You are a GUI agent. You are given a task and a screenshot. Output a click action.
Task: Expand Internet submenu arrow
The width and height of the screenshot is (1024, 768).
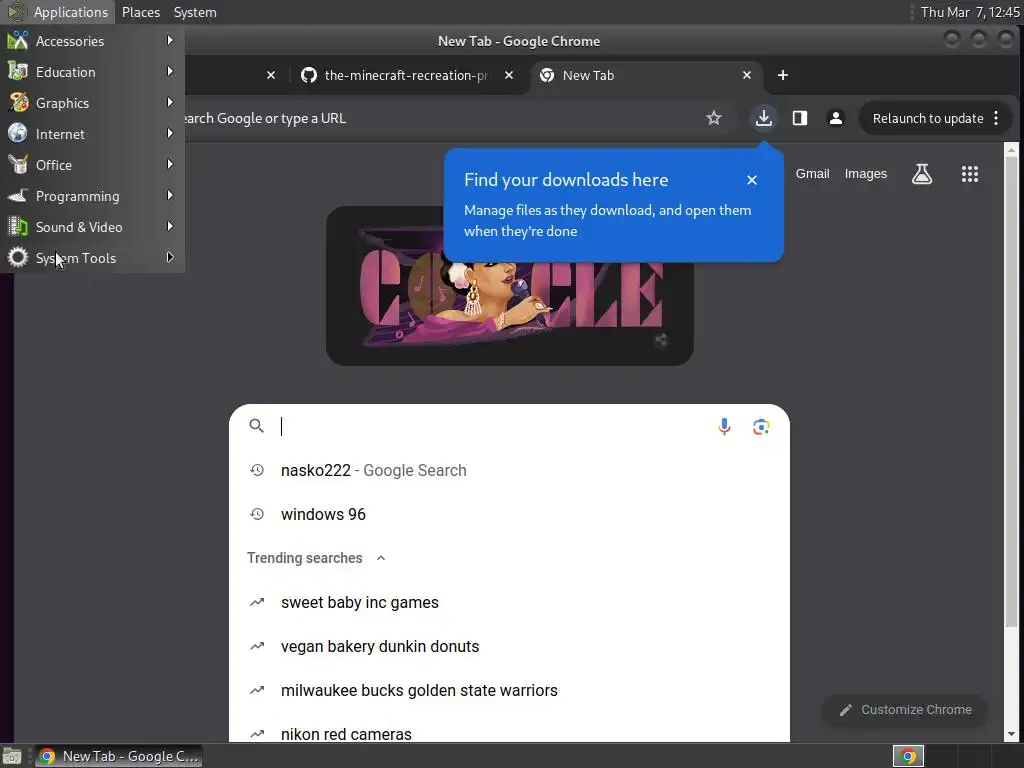(170, 133)
